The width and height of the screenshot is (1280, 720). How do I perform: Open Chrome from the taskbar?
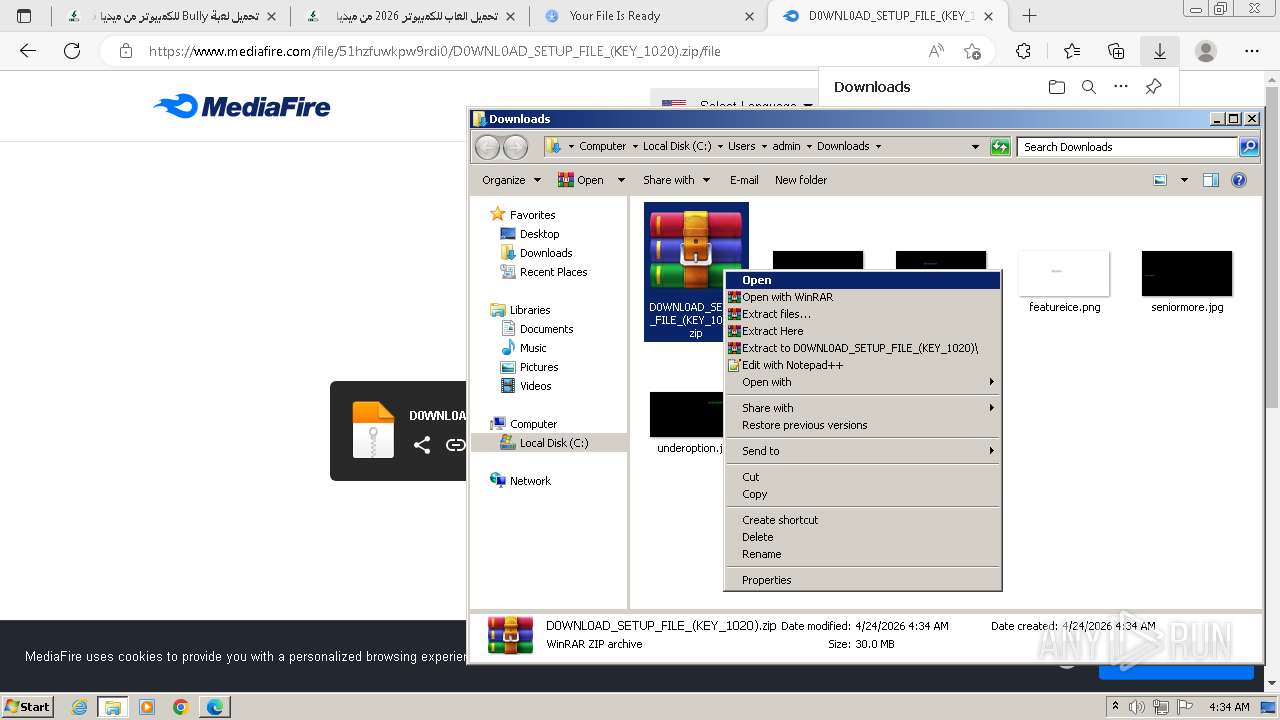(181, 707)
